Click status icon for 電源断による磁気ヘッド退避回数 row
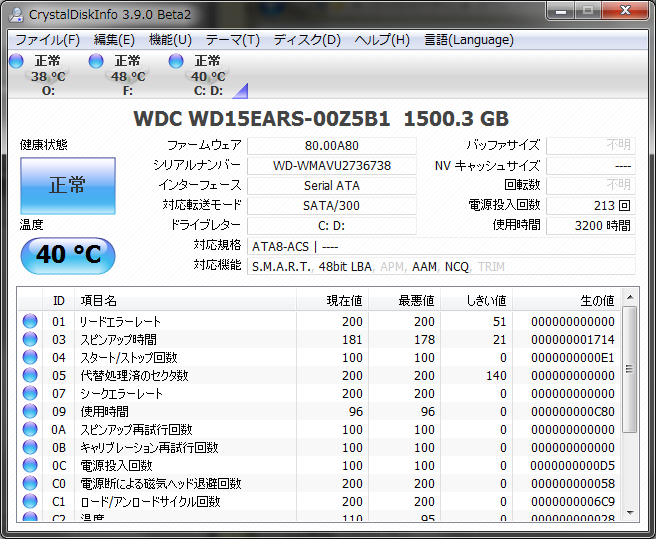 click(x=30, y=483)
